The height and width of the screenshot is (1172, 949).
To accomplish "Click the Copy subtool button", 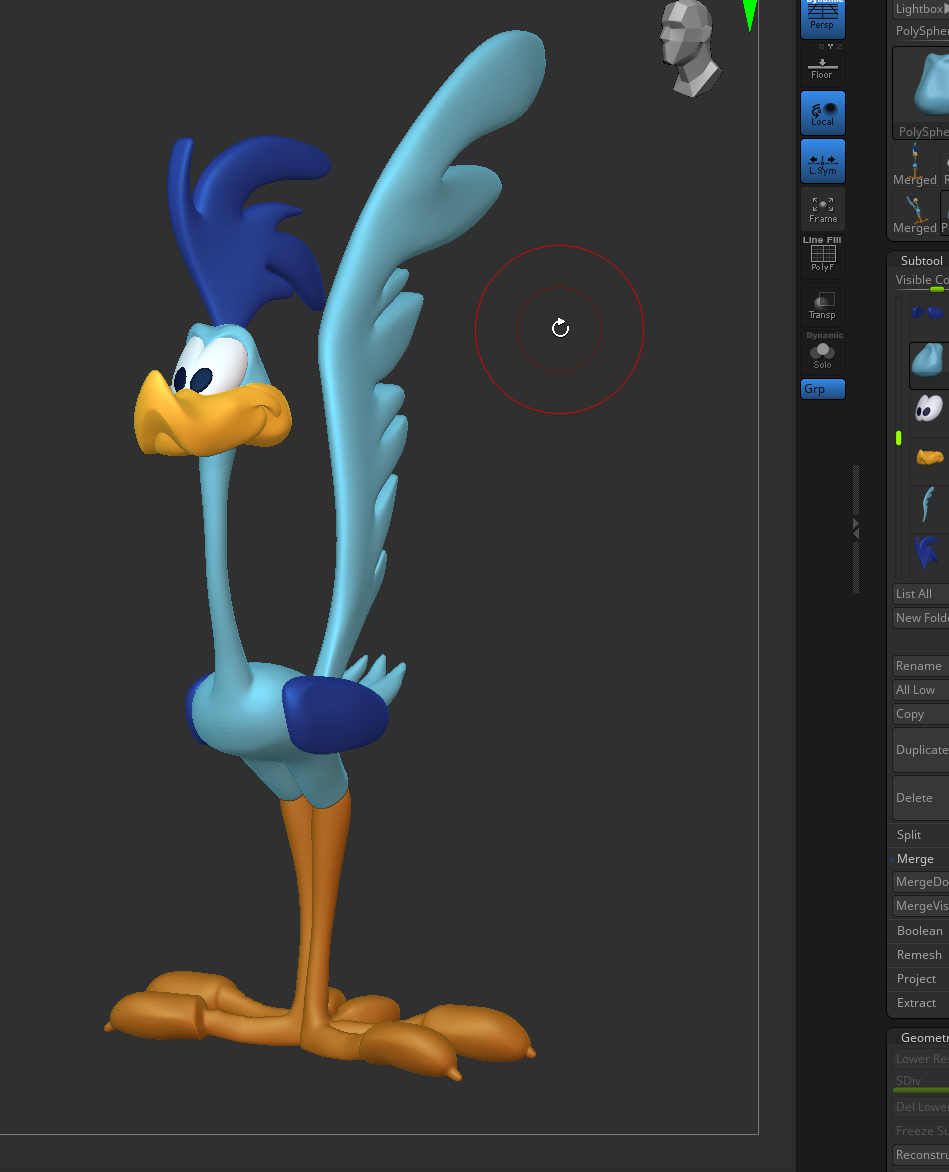I will point(921,714).
